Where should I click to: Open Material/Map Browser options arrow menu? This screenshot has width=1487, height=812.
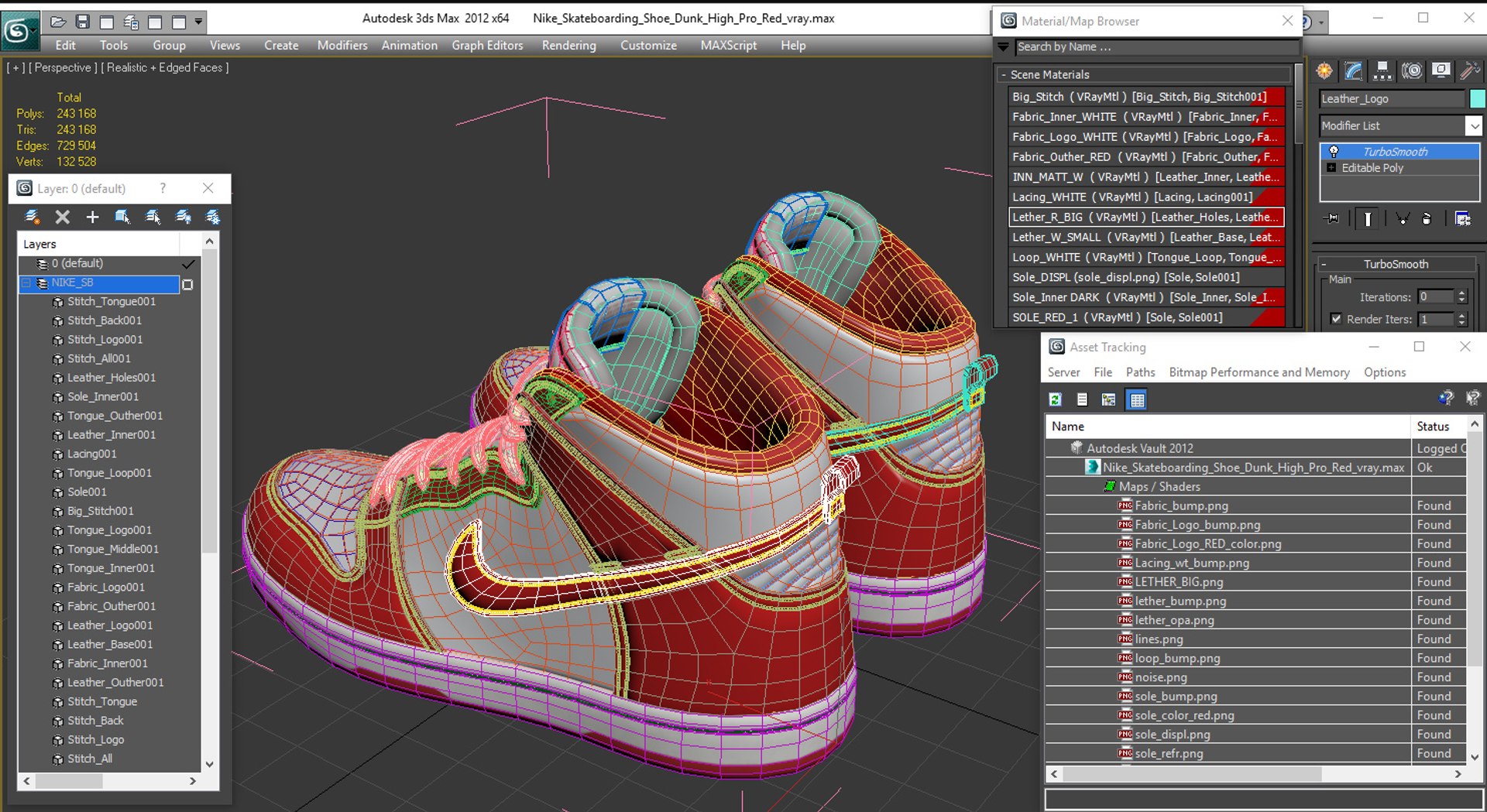[1003, 47]
